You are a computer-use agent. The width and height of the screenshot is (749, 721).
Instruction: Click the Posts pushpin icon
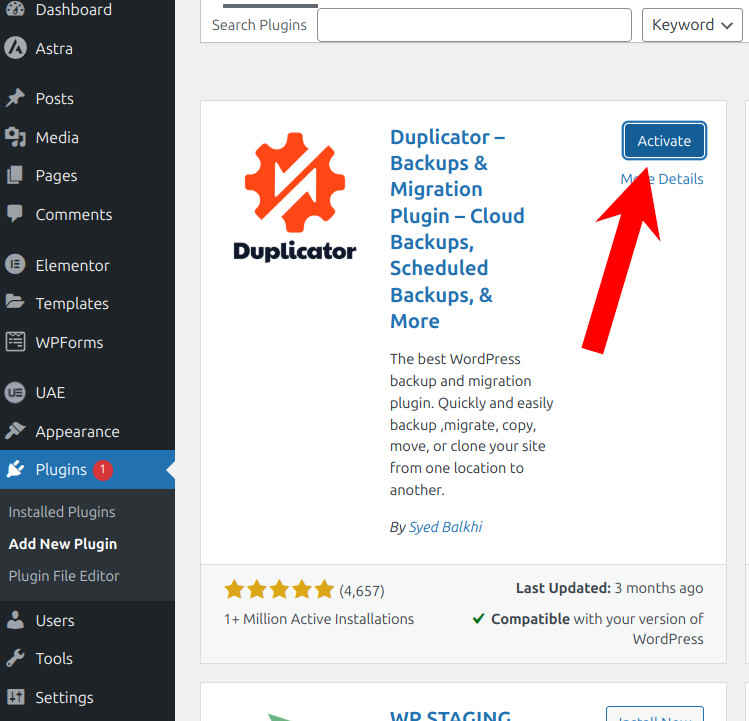pyautogui.click(x=15, y=98)
